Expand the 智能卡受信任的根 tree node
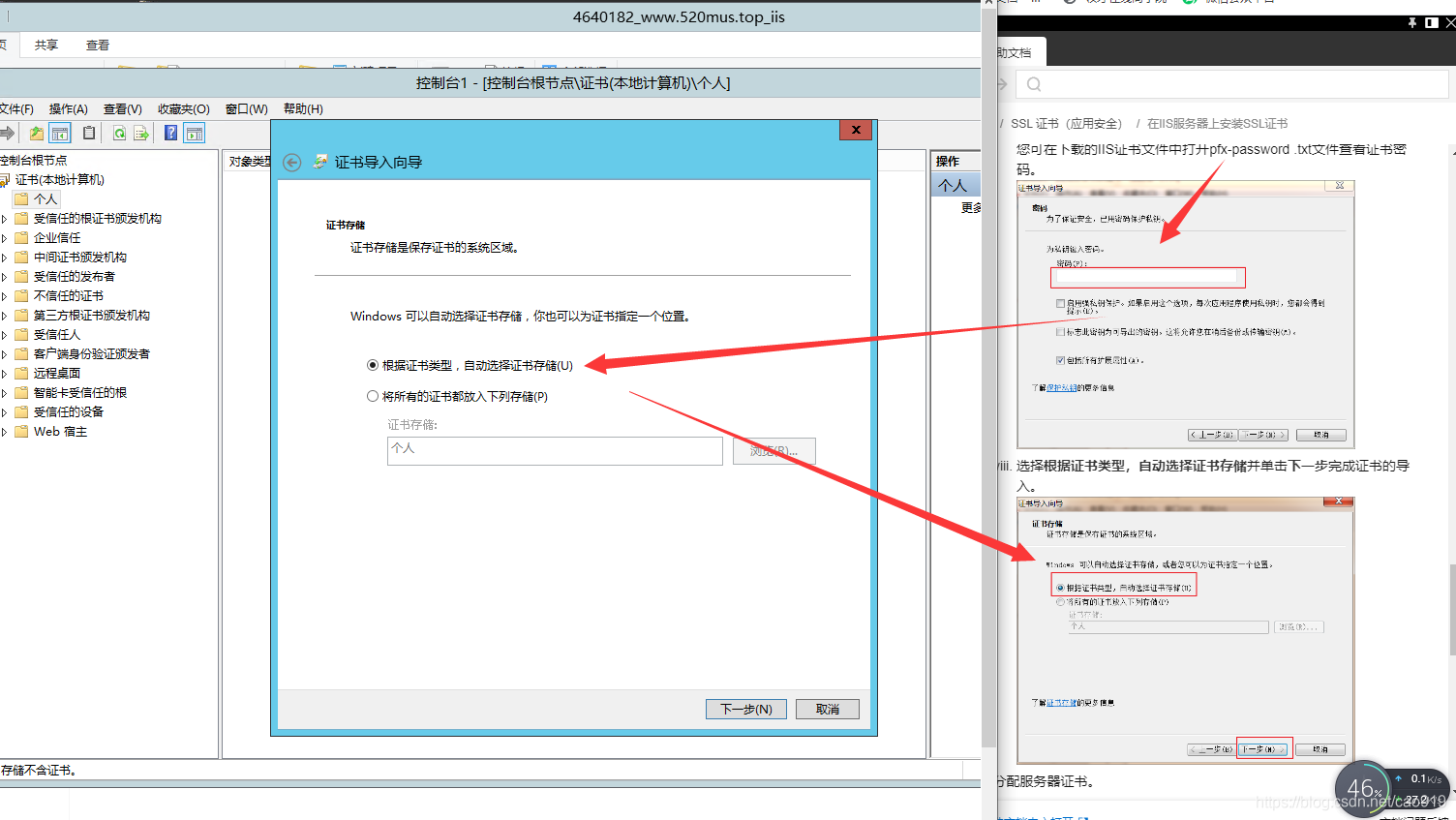 4,393
